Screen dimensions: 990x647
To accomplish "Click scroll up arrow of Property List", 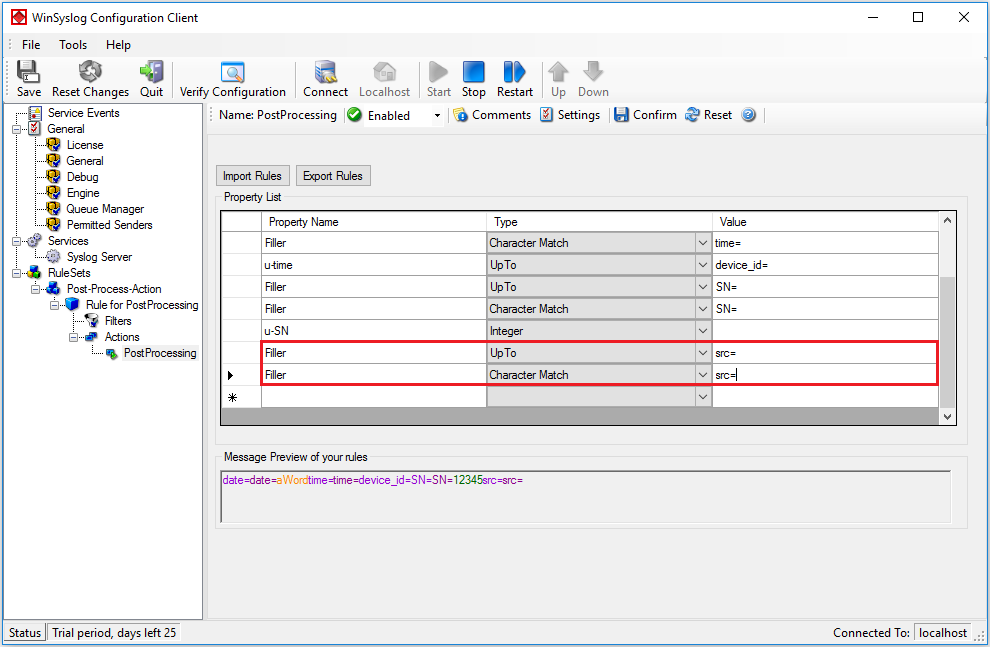I will [947, 220].
